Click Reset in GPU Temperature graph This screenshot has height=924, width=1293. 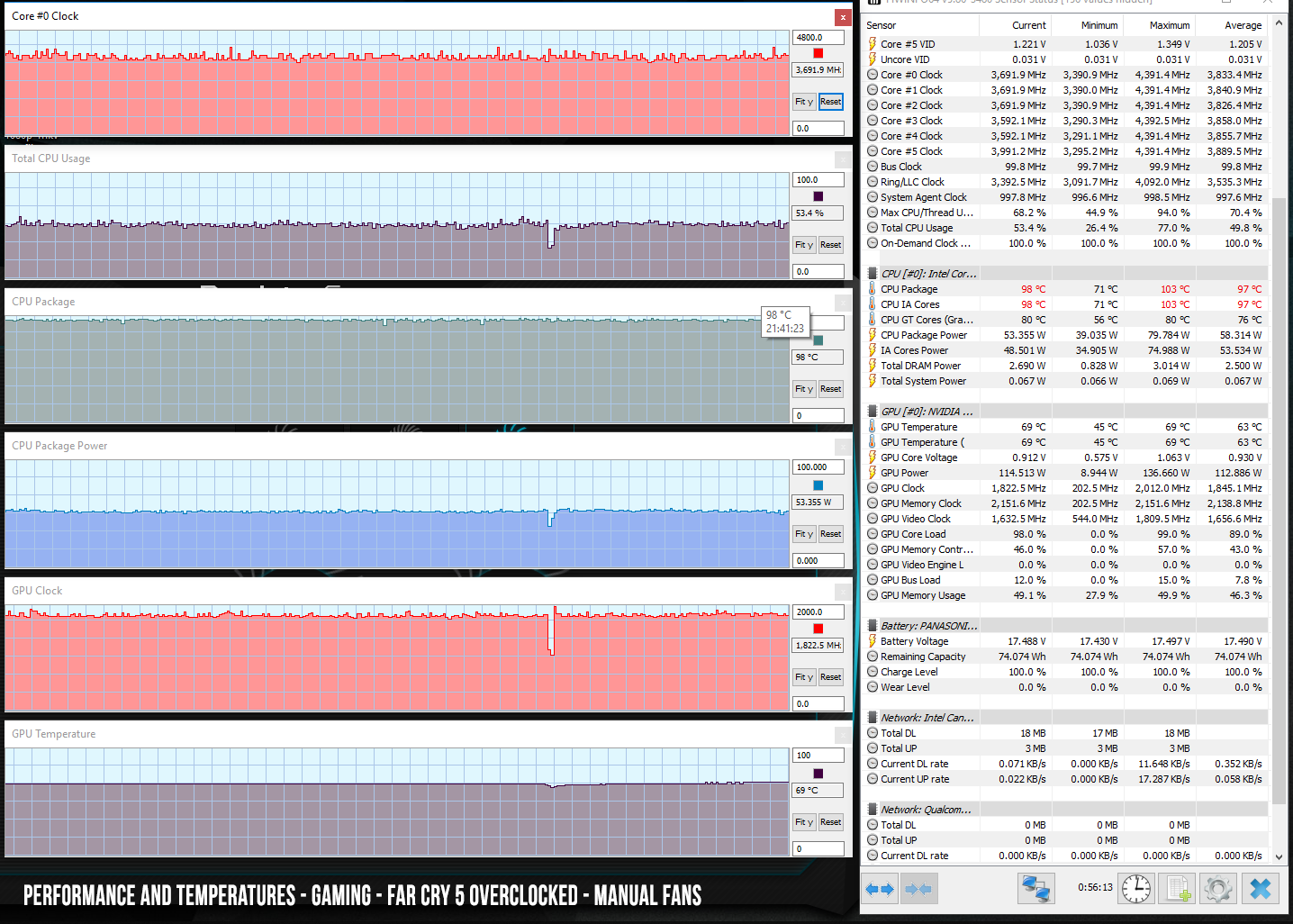831,822
